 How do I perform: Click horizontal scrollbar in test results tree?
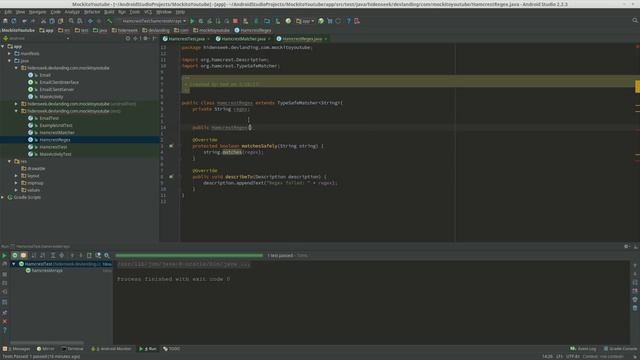click(47, 343)
